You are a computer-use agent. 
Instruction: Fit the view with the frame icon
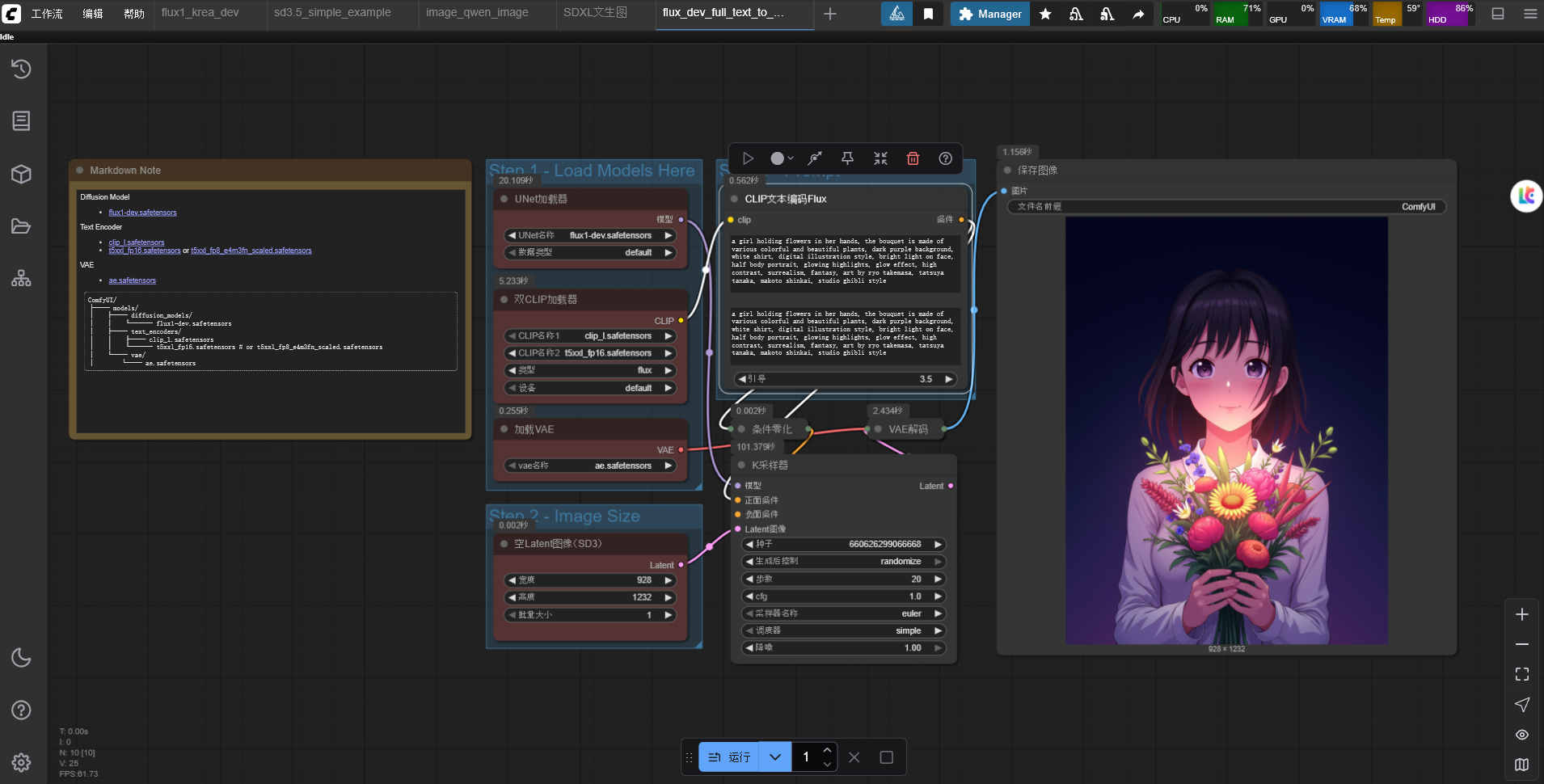pyautogui.click(x=1522, y=674)
